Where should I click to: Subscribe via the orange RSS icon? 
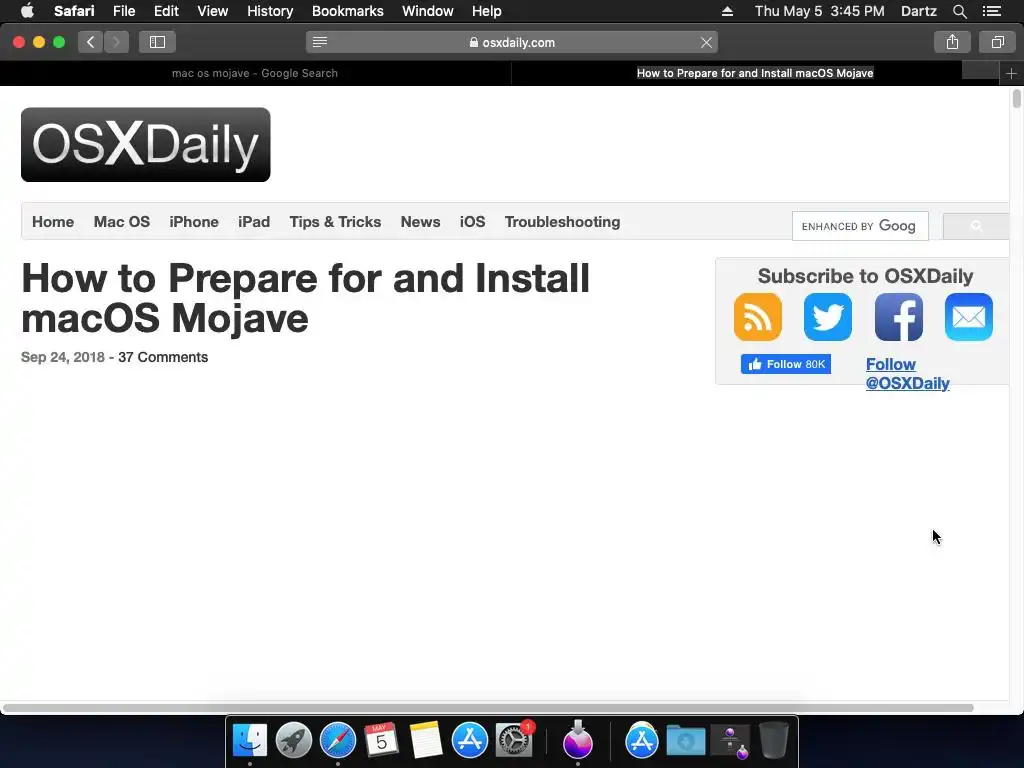click(758, 317)
